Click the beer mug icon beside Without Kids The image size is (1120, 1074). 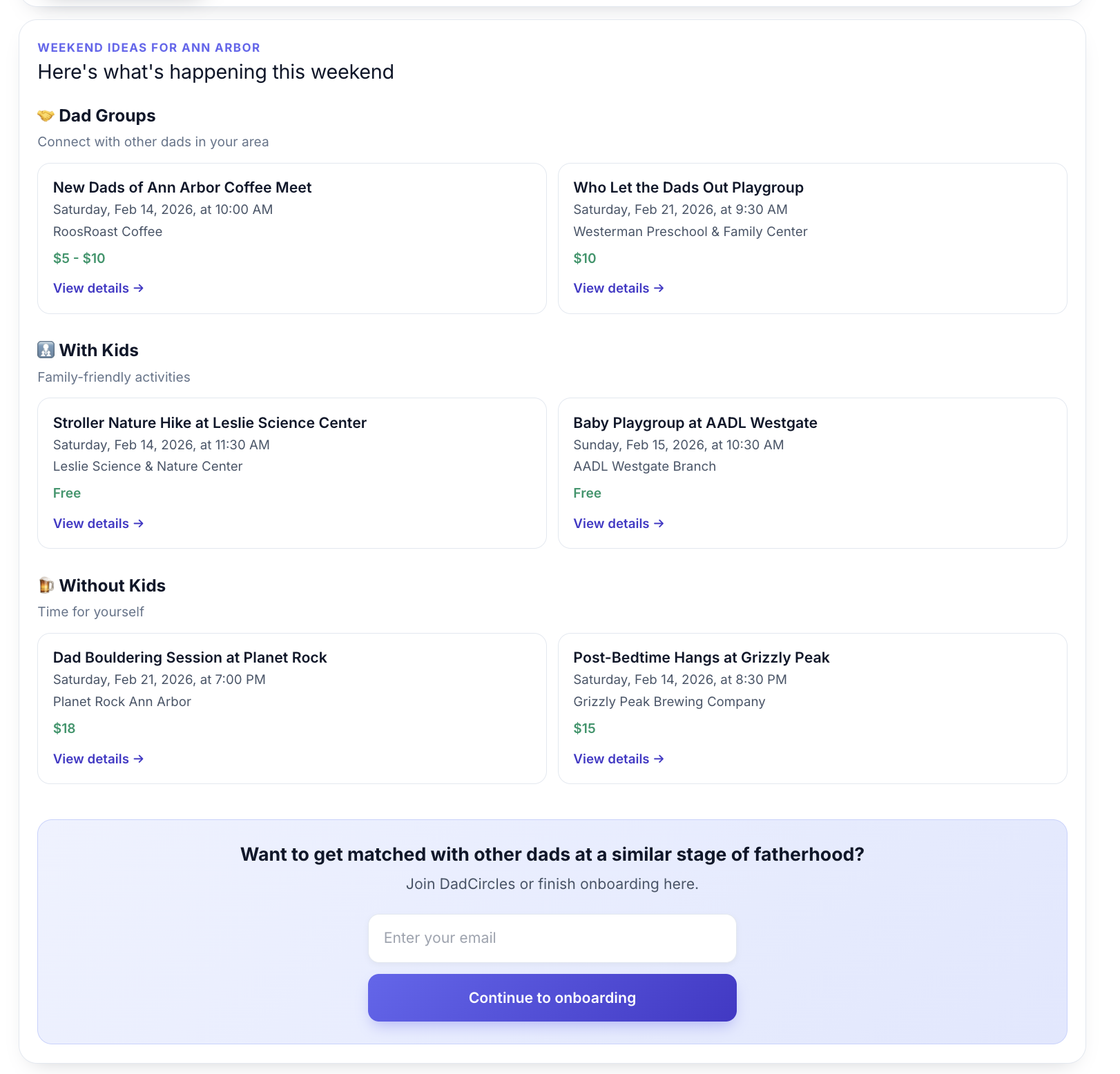[x=46, y=585]
